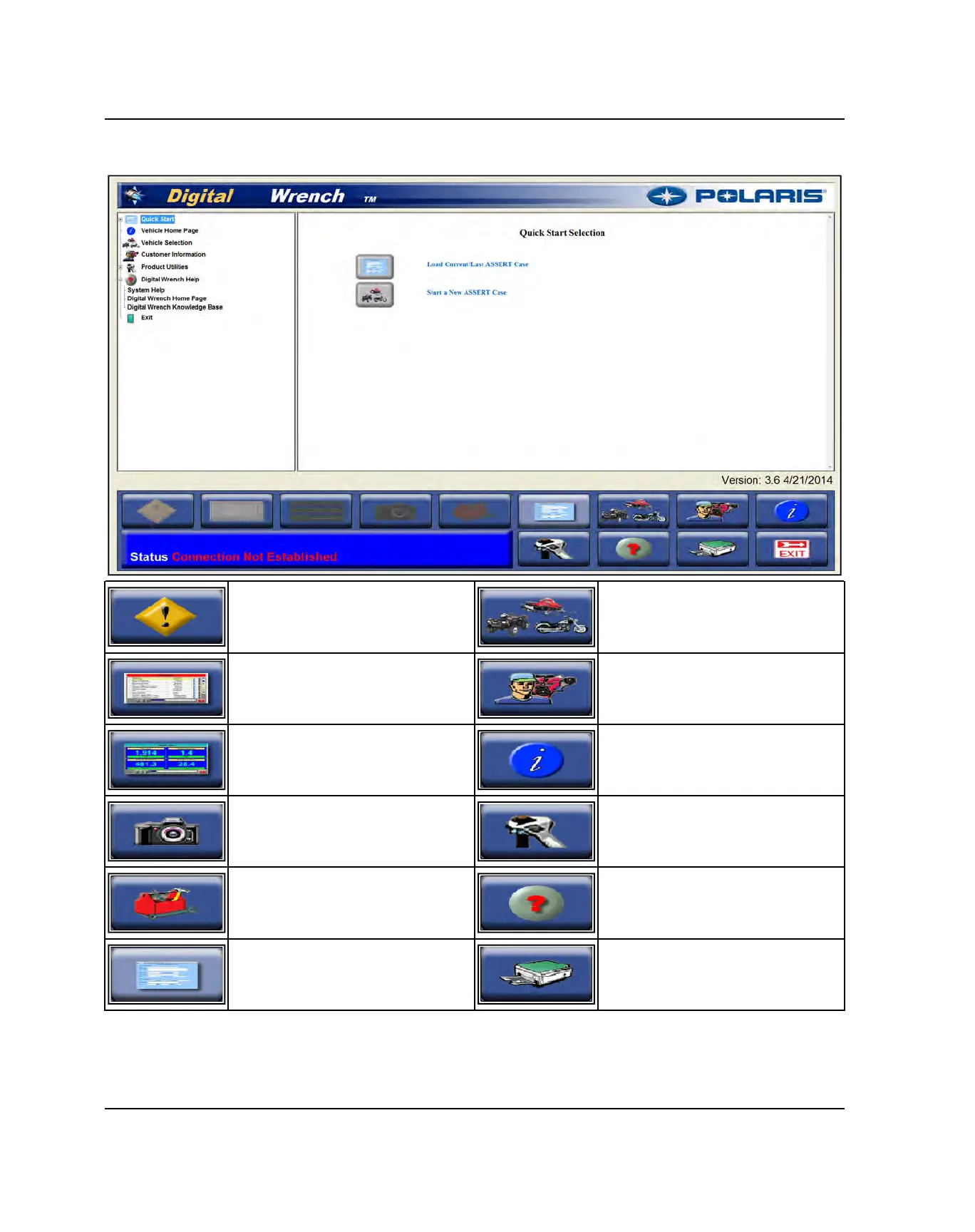Click the dimmed camera toolbar button
Viewport: 975px width, 1232px height.
coord(396,510)
